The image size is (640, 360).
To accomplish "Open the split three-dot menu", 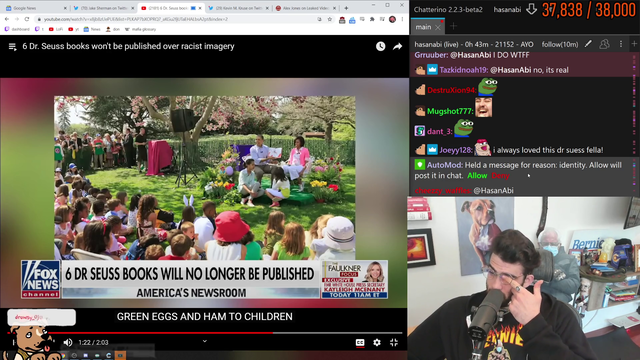I will [x=621, y=44].
